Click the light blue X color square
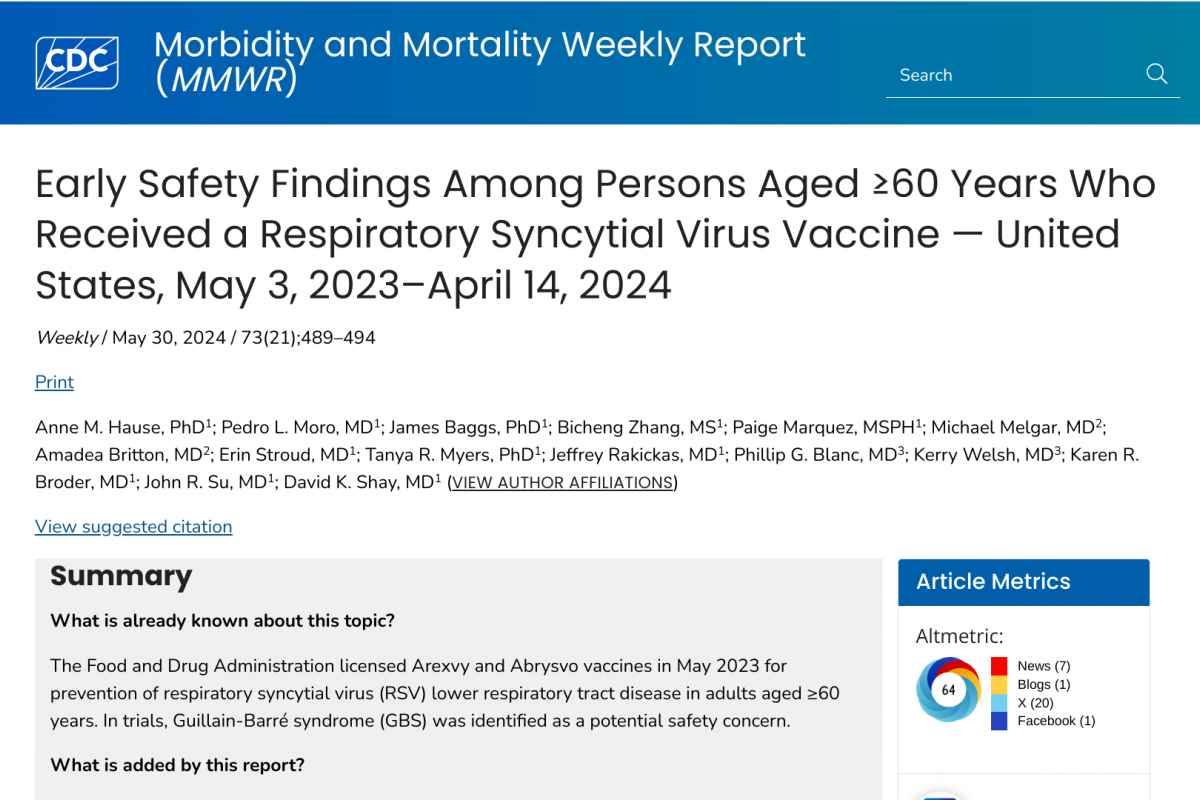This screenshot has width=1200, height=800. coord(999,702)
